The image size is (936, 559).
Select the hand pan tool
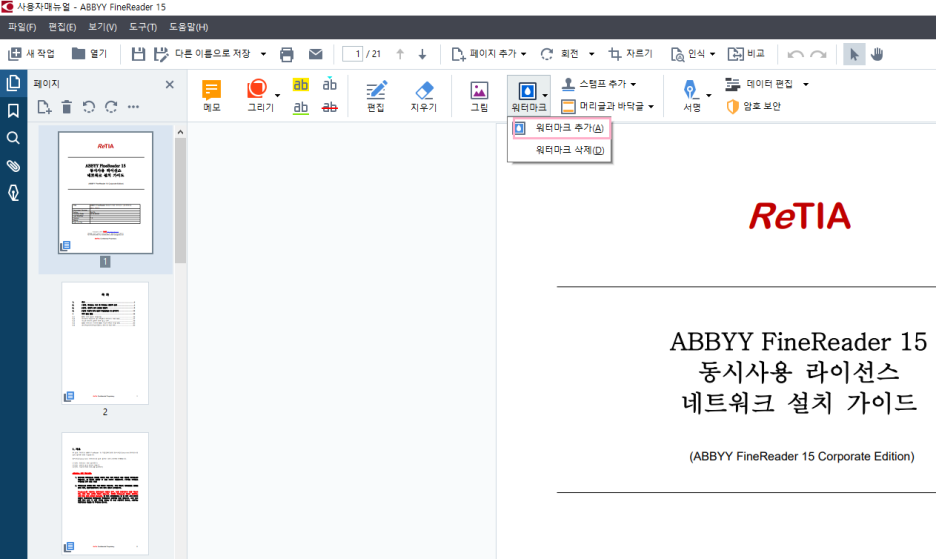point(876,54)
